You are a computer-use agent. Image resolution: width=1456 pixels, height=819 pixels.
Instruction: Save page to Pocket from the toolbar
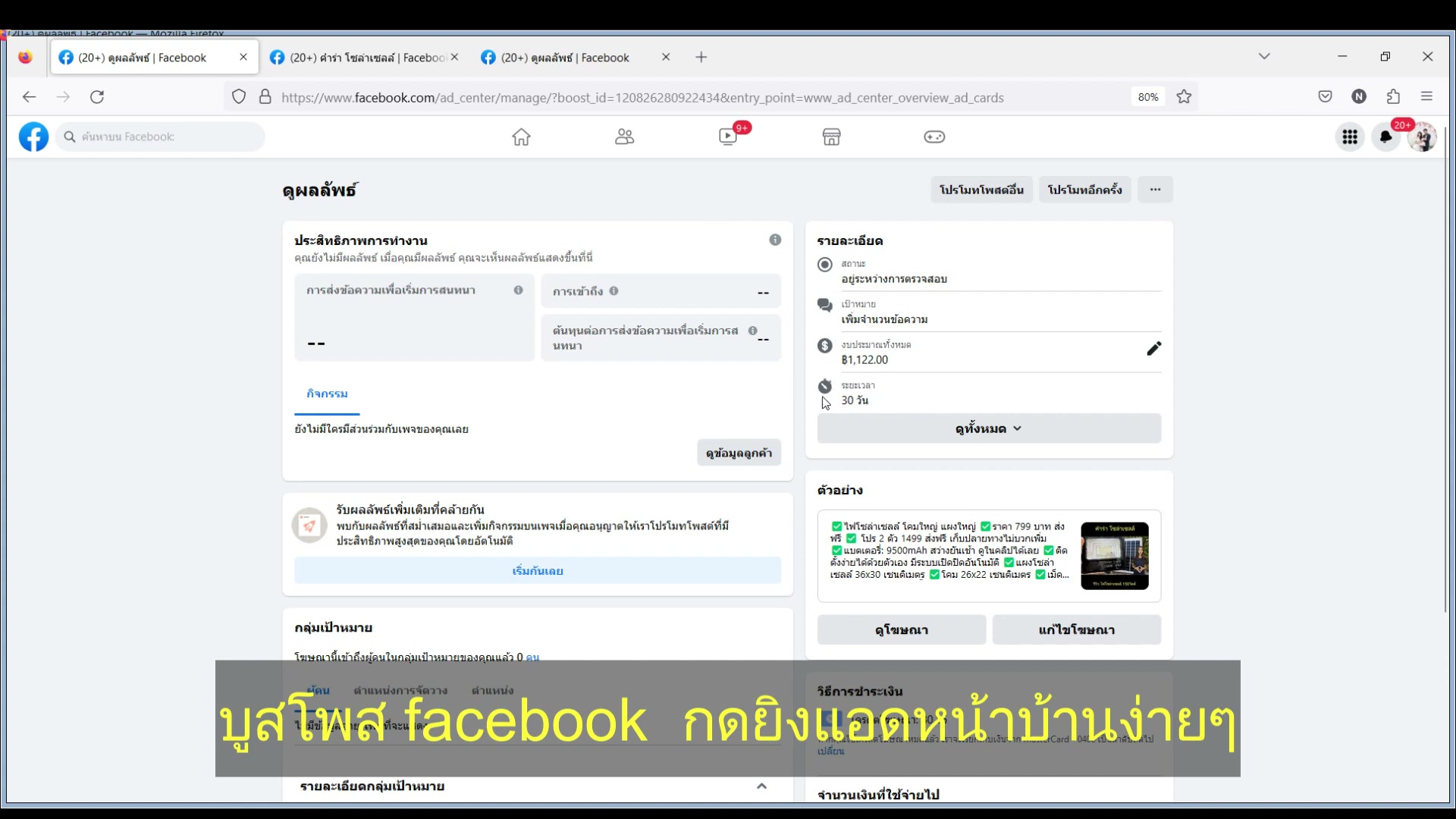pos(1325,96)
